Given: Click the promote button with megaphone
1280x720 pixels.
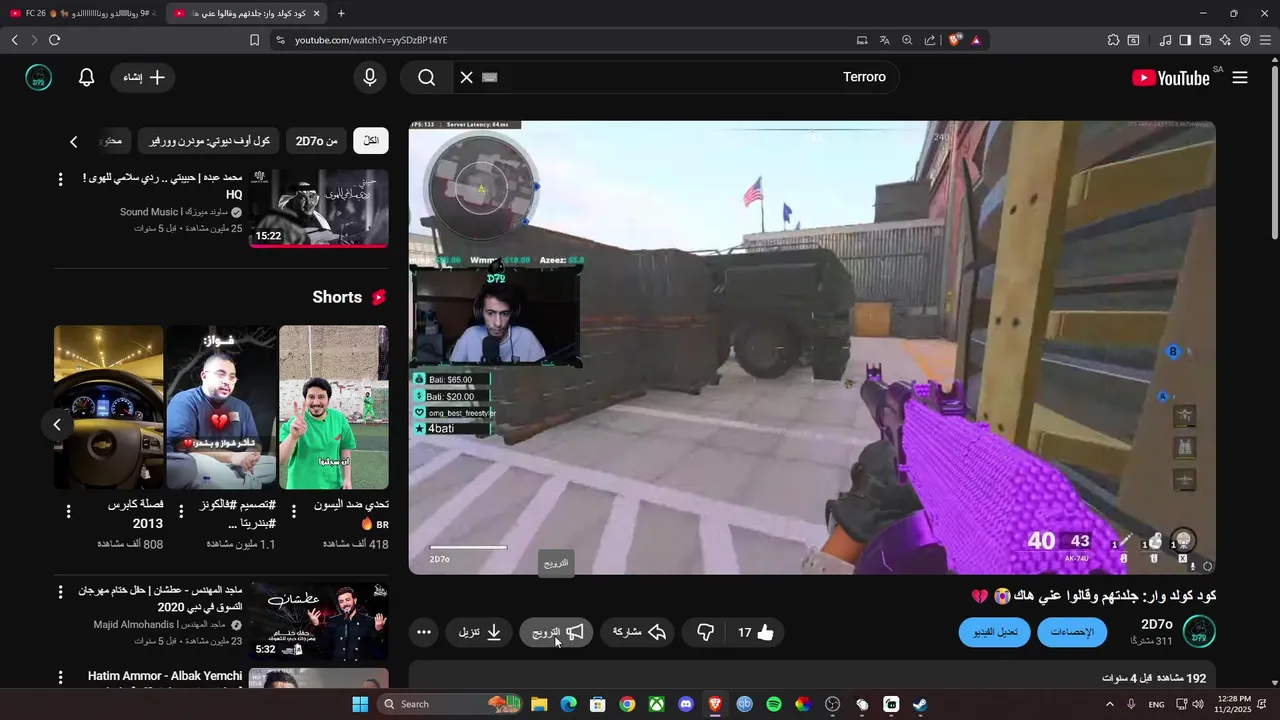Looking at the screenshot, I should (557, 632).
